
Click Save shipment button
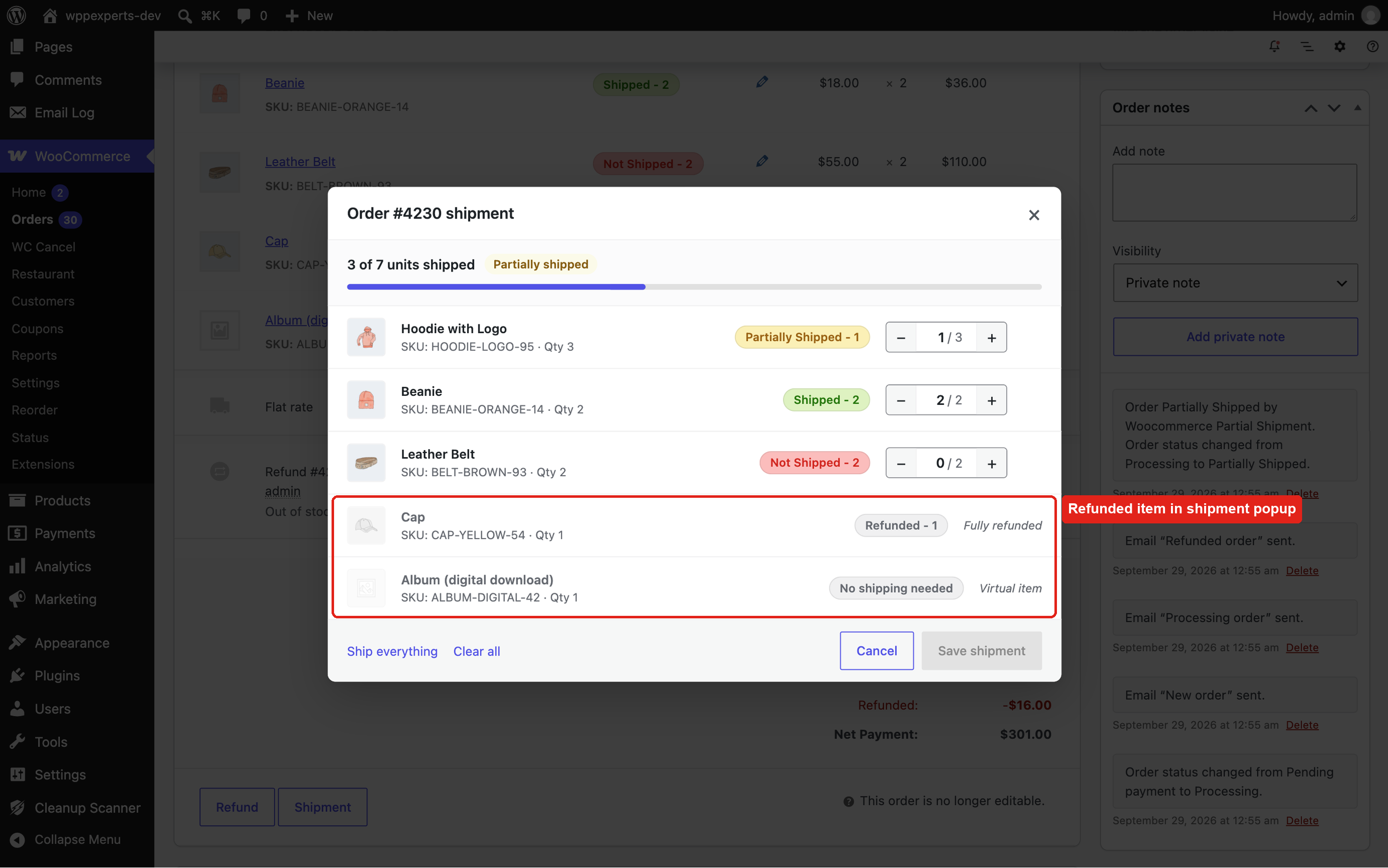coord(981,650)
